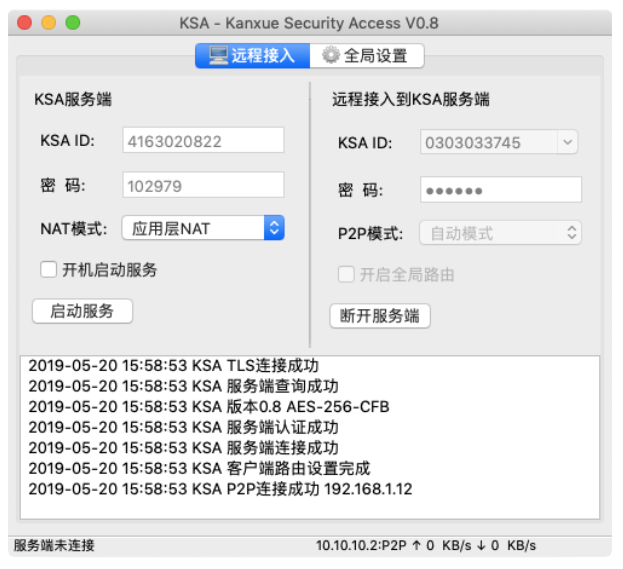623x569 pixels.
Task: Click the server password field 102979
Action: tap(203, 185)
